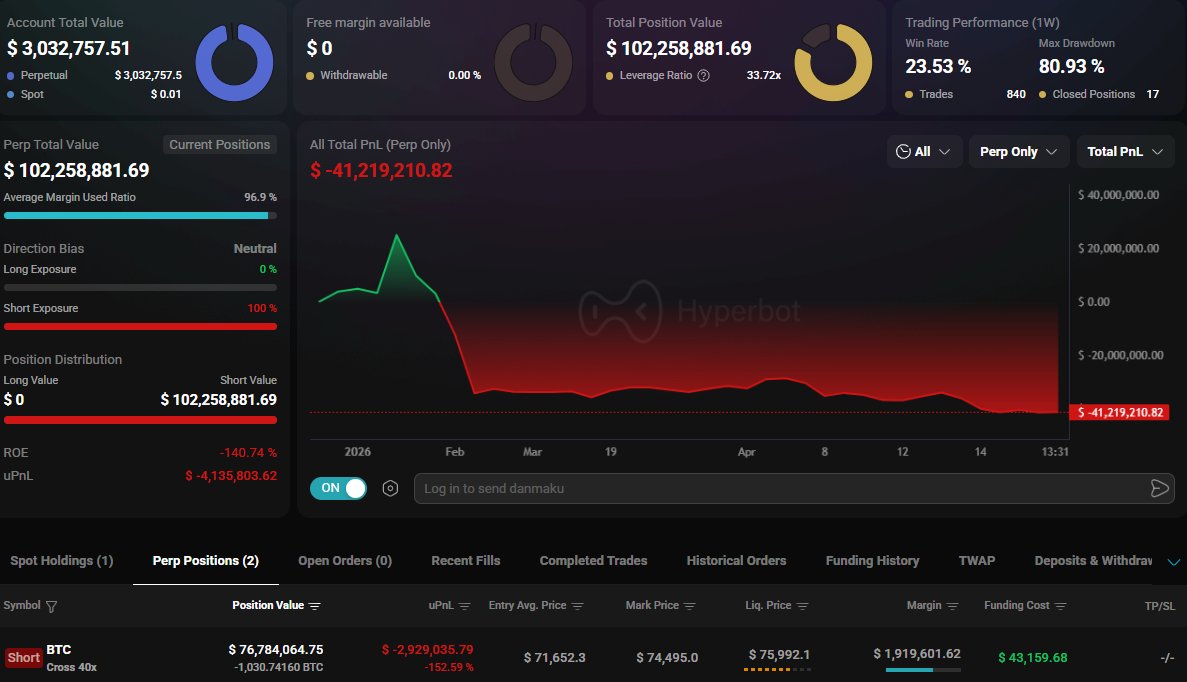The height and width of the screenshot is (682, 1187).
Task: Click the paper plane send danmaku icon
Action: point(1159,488)
